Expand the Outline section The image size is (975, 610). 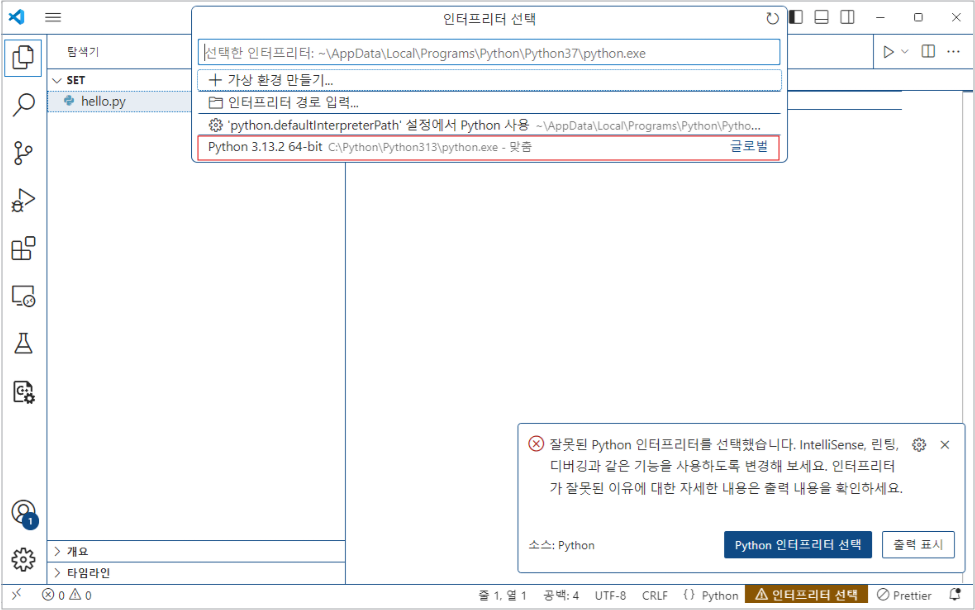pos(196,552)
